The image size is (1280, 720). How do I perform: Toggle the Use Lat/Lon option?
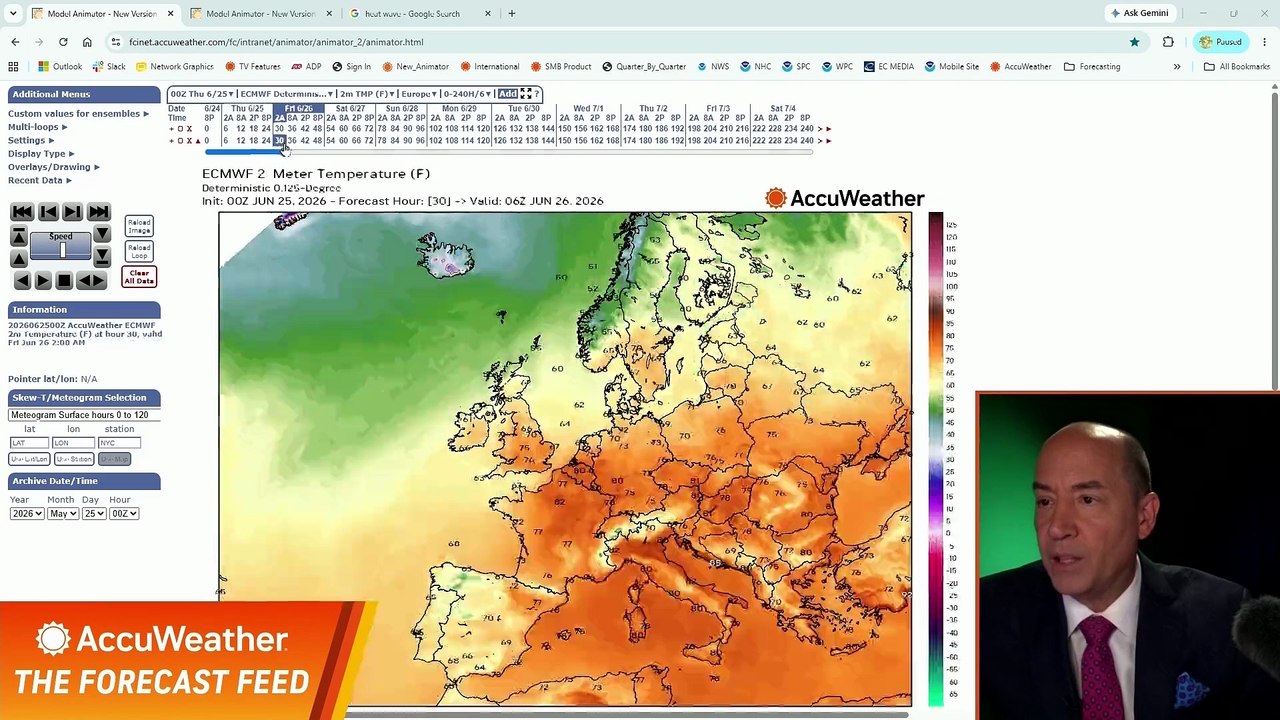click(x=29, y=459)
